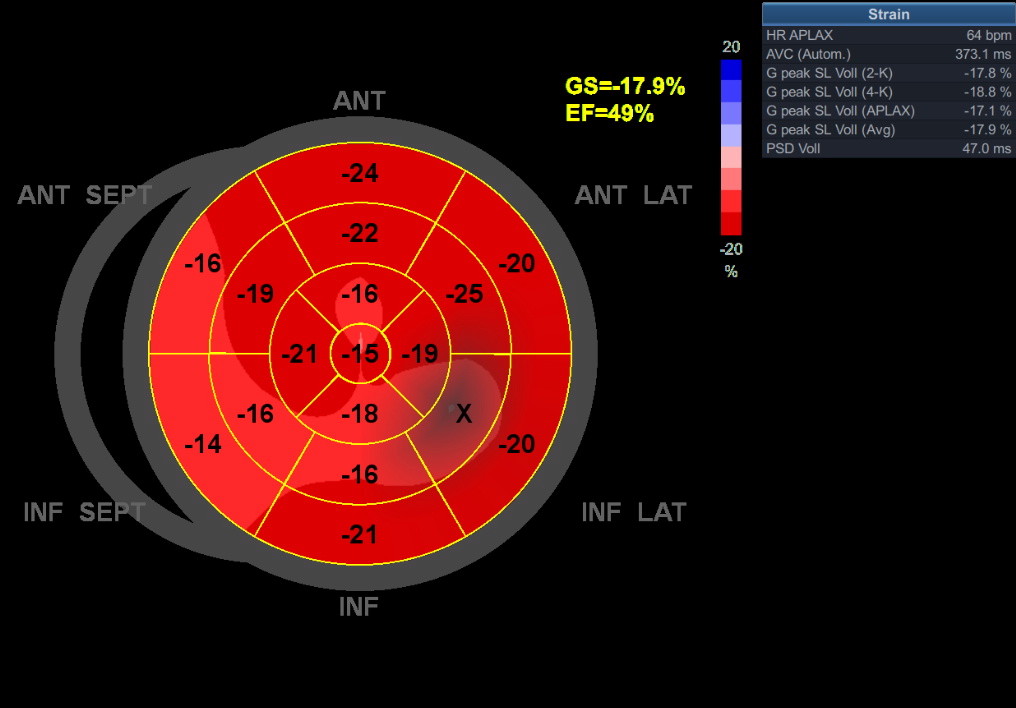
Task: Select the -16 basal anteroseptal segment
Action: (x=203, y=263)
